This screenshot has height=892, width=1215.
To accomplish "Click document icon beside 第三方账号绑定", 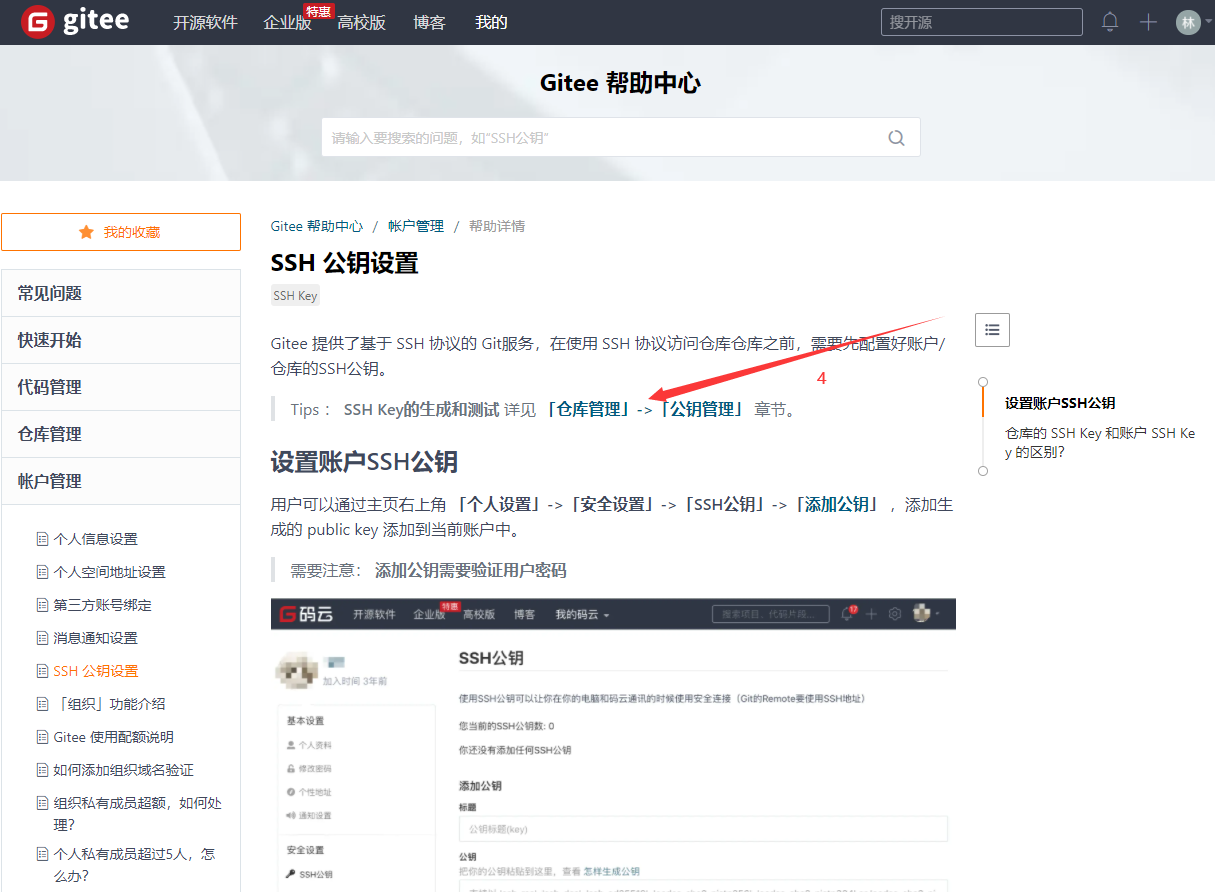I will tap(42, 605).
